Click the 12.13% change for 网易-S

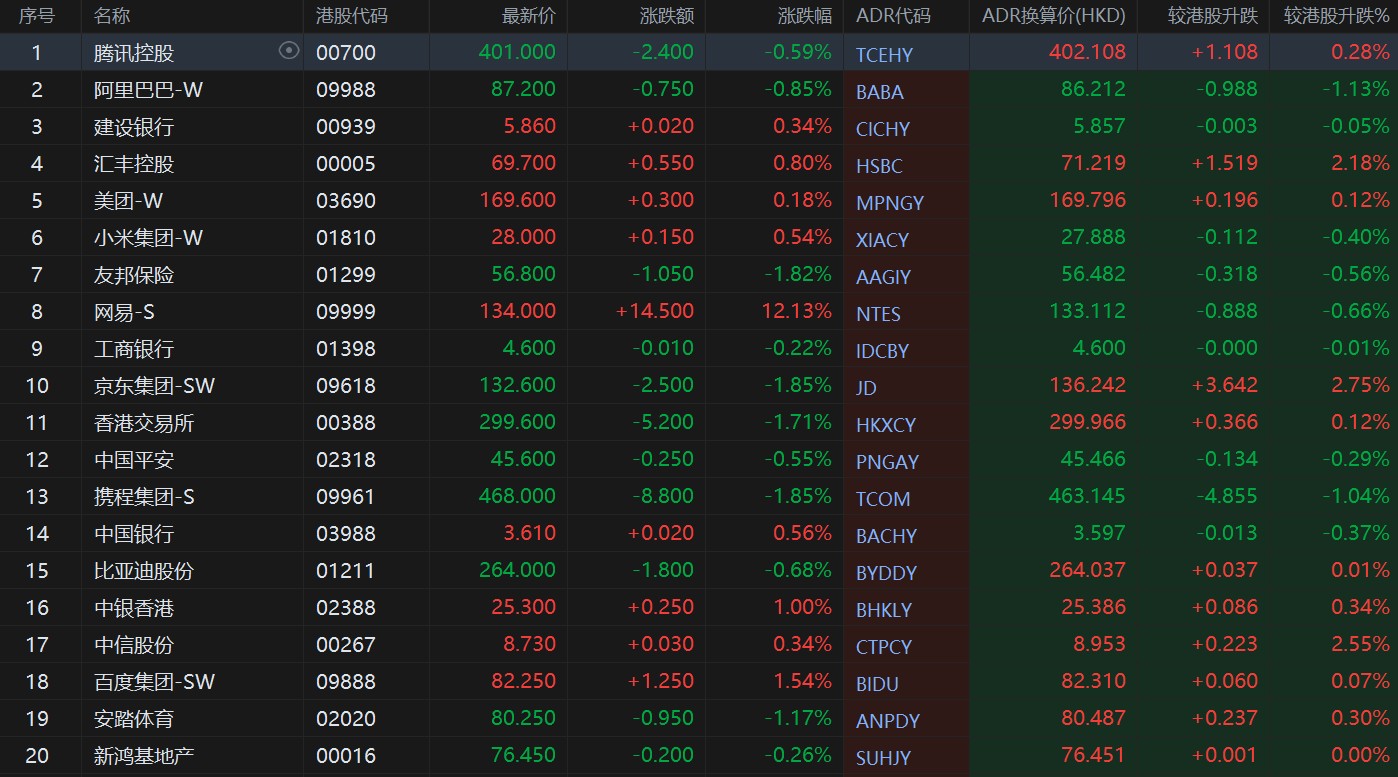pos(797,311)
